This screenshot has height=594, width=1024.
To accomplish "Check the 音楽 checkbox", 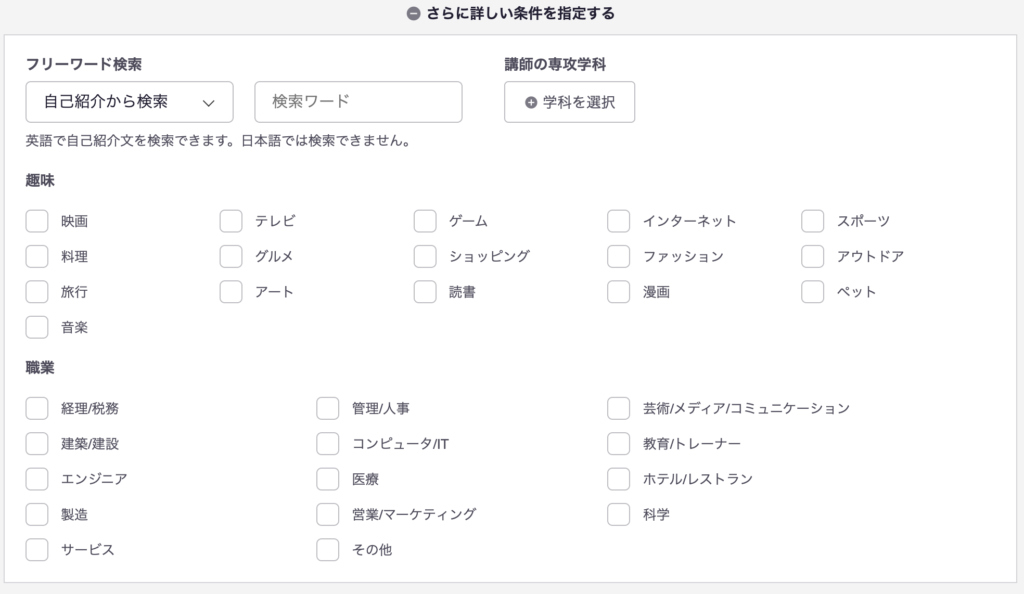I will click(x=37, y=327).
